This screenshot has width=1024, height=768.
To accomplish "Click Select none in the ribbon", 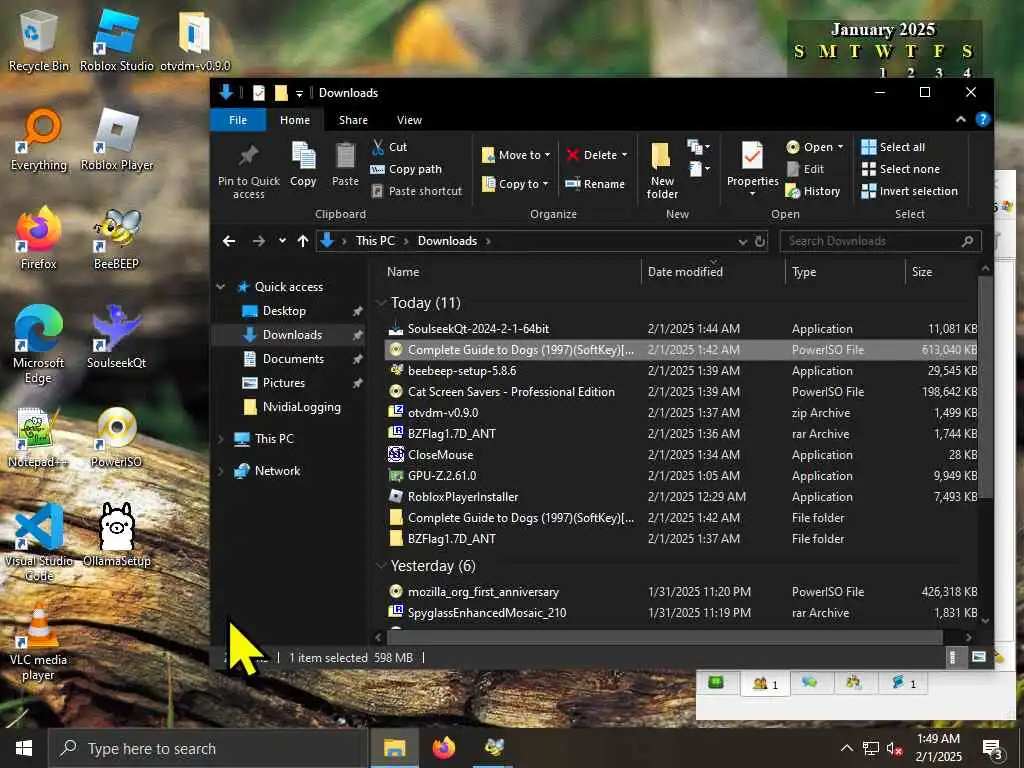I will click(901, 169).
